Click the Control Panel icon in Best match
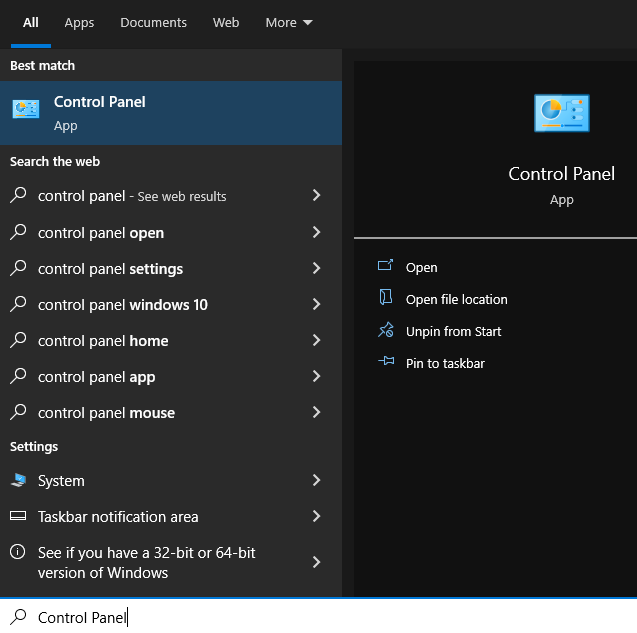The width and height of the screenshot is (637, 633). point(26,109)
